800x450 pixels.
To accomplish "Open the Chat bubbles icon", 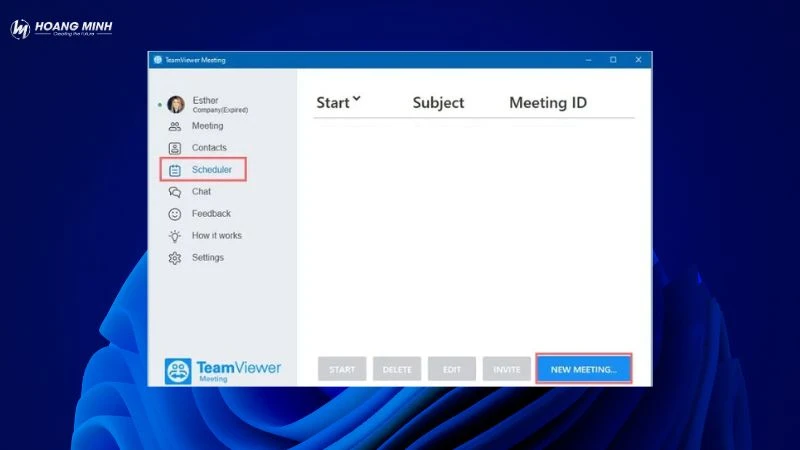I will (174, 192).
